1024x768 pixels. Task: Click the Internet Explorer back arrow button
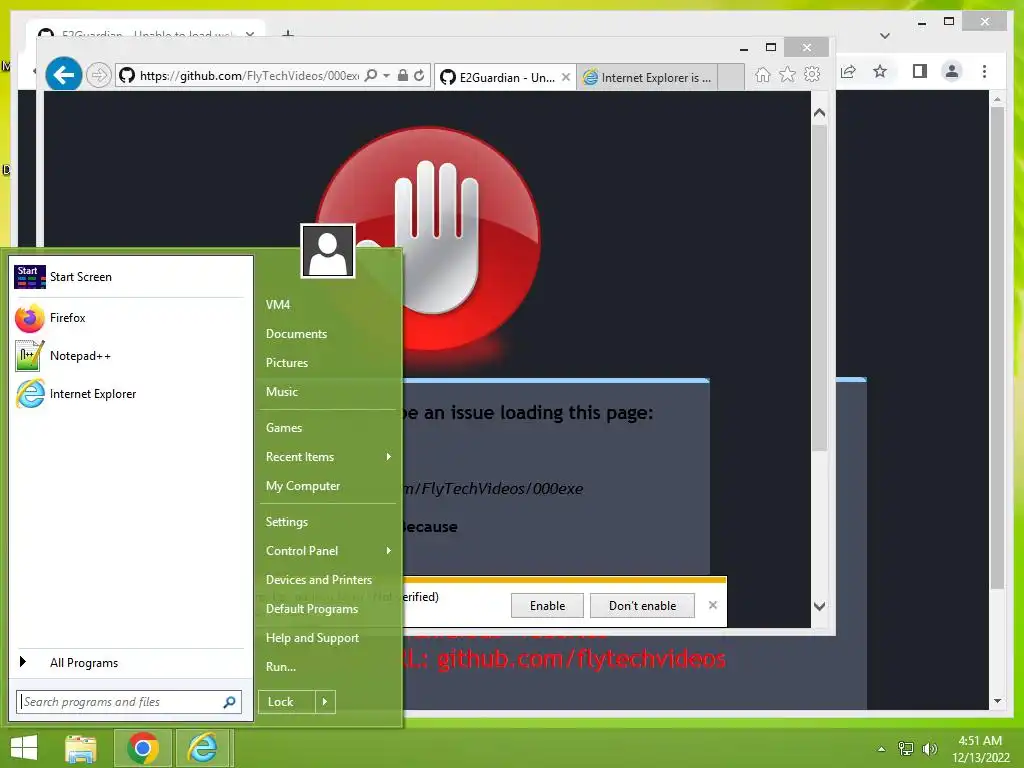63,75
